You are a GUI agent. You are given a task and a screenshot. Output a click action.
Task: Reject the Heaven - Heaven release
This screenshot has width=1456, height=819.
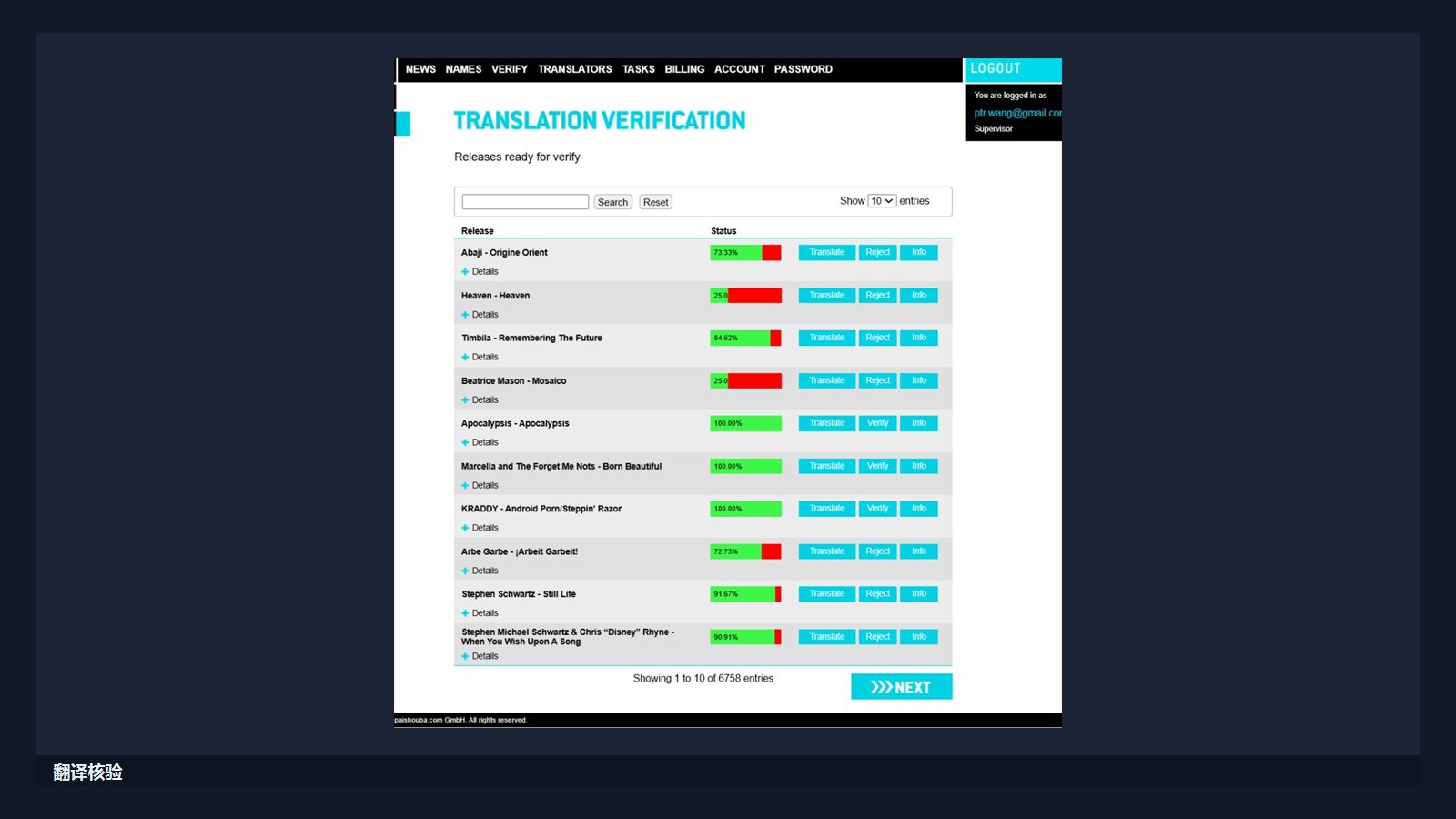click(x=878, y=296)
